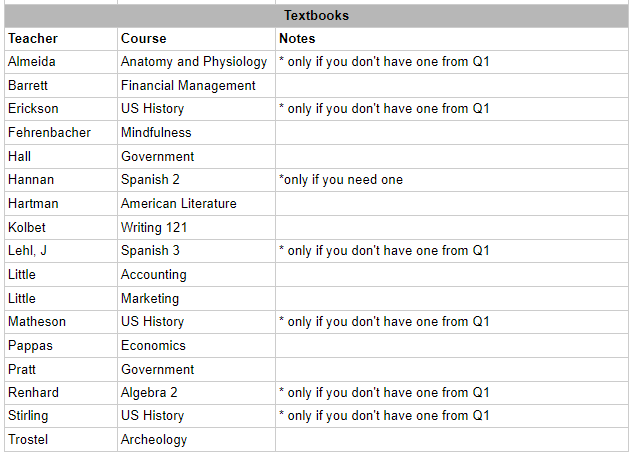The width and height of the screenshot is (635, 459).
Task: Select the Course column header
Action: [x=196, y=39]
